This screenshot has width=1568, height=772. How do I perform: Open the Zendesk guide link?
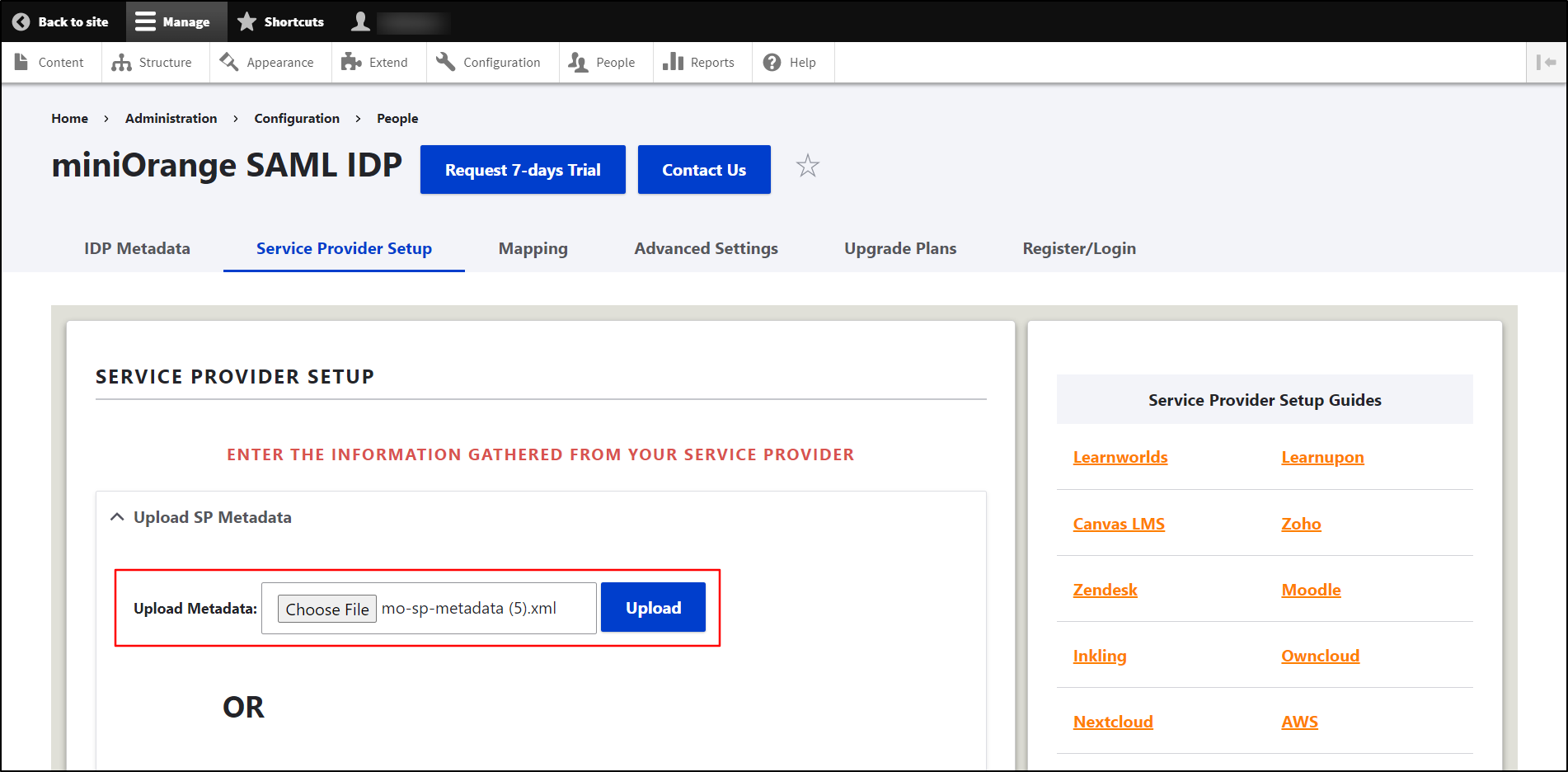click(x=1105, y=590)
